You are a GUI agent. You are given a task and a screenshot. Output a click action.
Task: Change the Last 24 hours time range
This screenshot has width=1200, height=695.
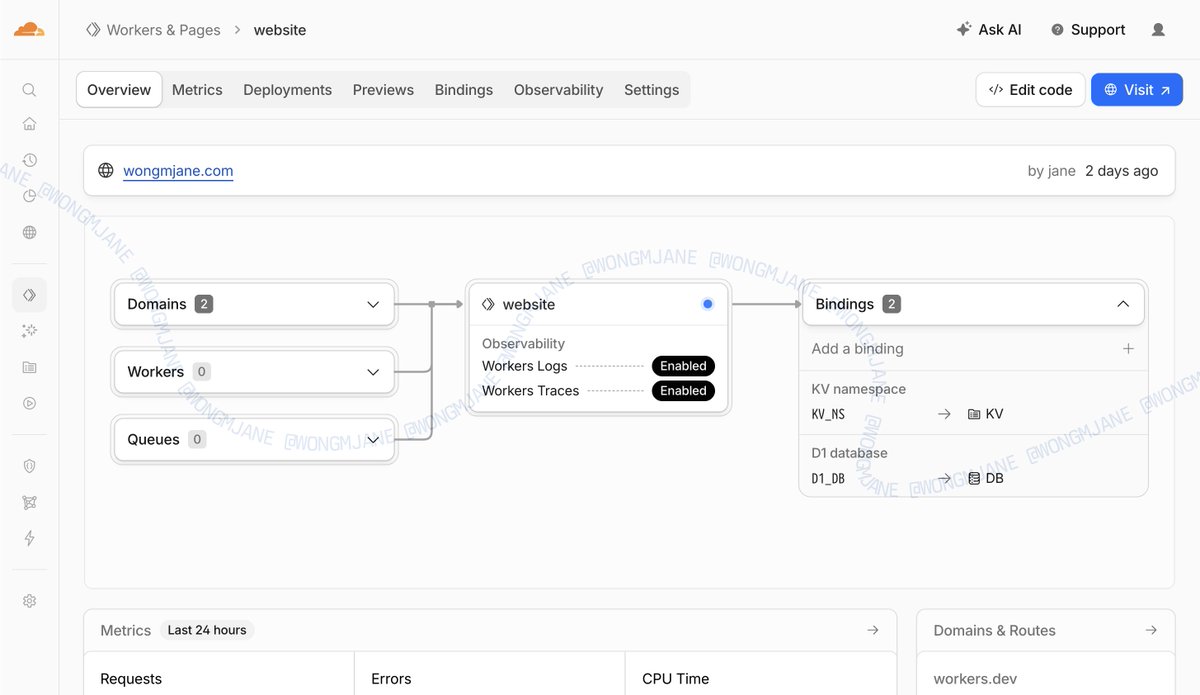click(x=207, y=630)
